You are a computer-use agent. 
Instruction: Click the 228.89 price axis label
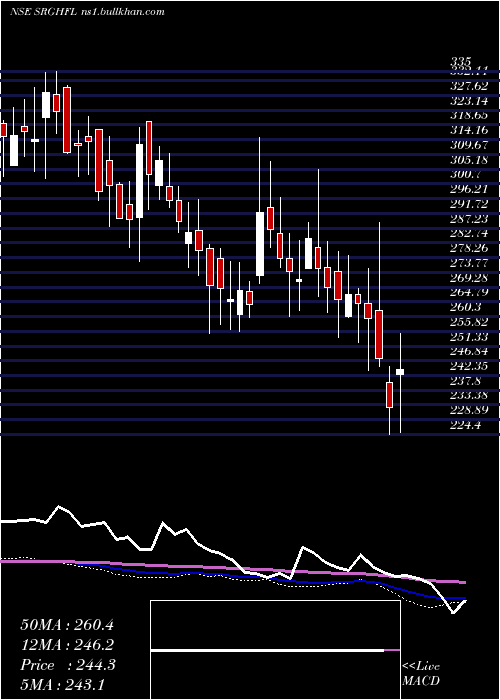[x=469, y=411]
